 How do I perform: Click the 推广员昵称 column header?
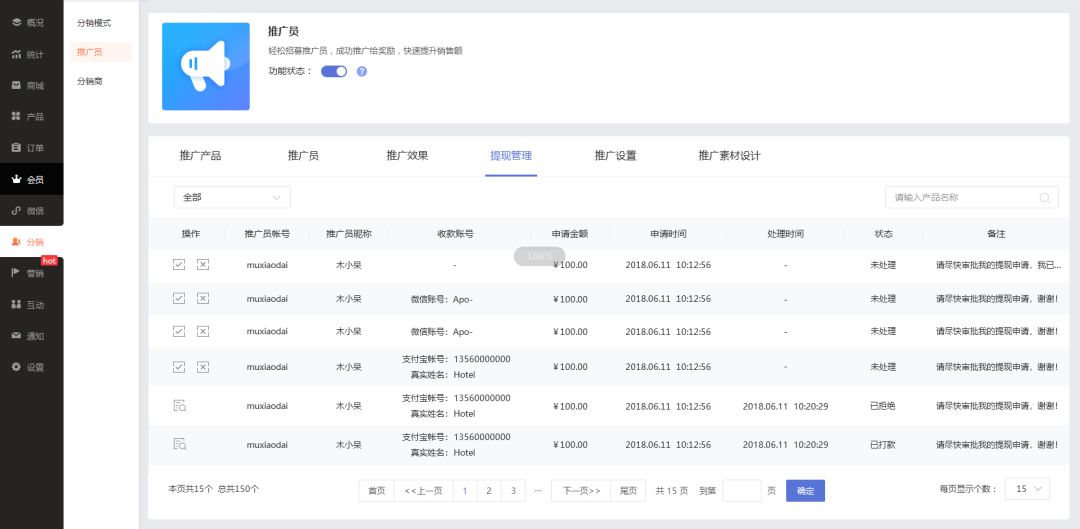point(349,234)
